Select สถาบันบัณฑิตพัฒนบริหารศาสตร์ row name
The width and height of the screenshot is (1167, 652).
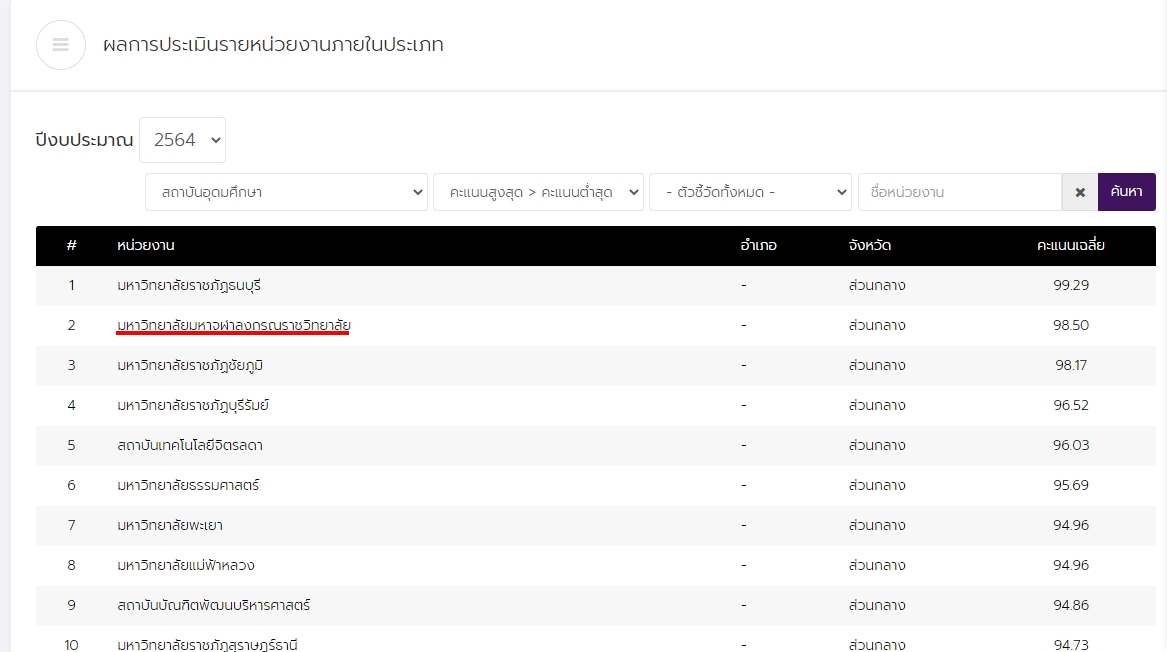pos(214,605)
